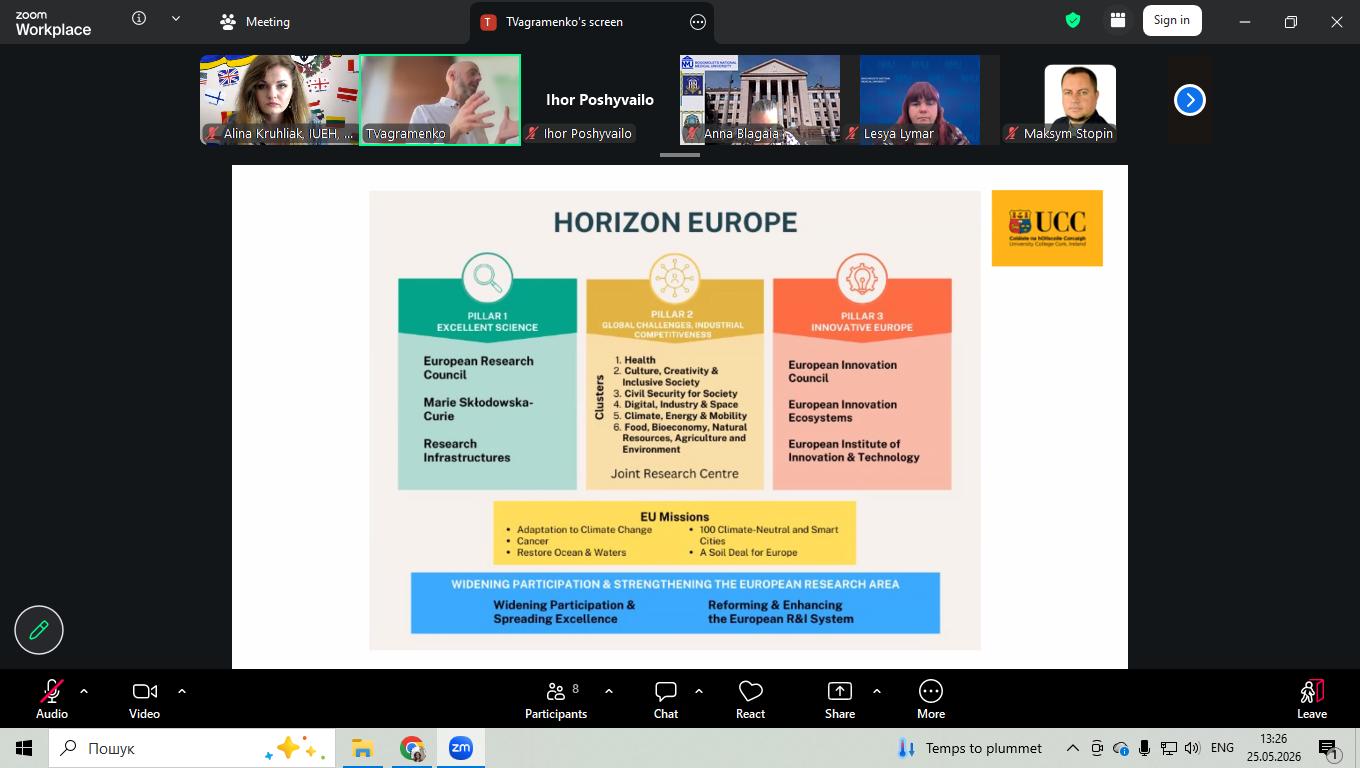Viewport: 1360px width, 768px height.
Task: Open more options on TVagramenko's screen tab
Action: coord(698,22)
